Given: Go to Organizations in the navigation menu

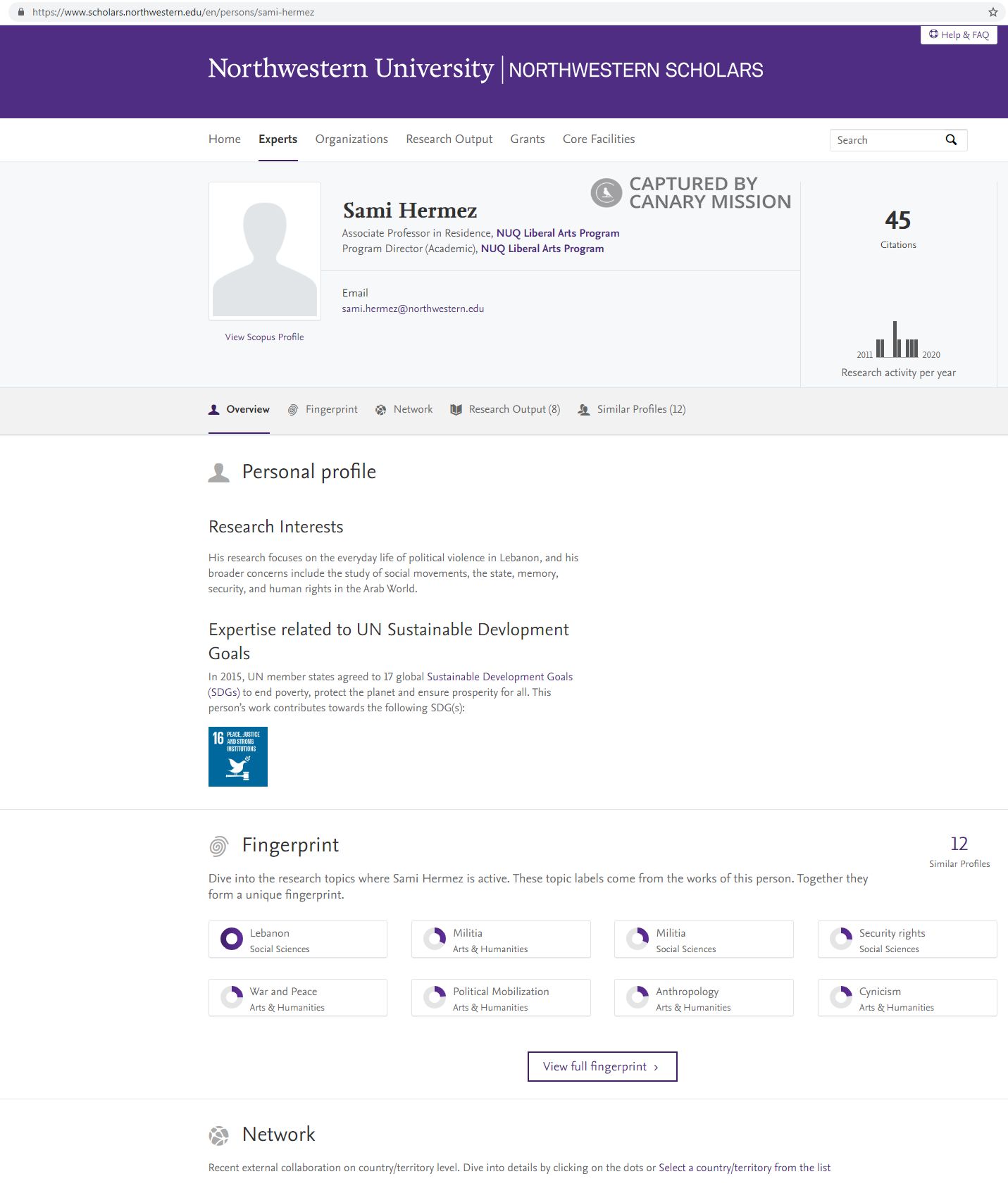Looking at the screenshot, I should (351, 139).
